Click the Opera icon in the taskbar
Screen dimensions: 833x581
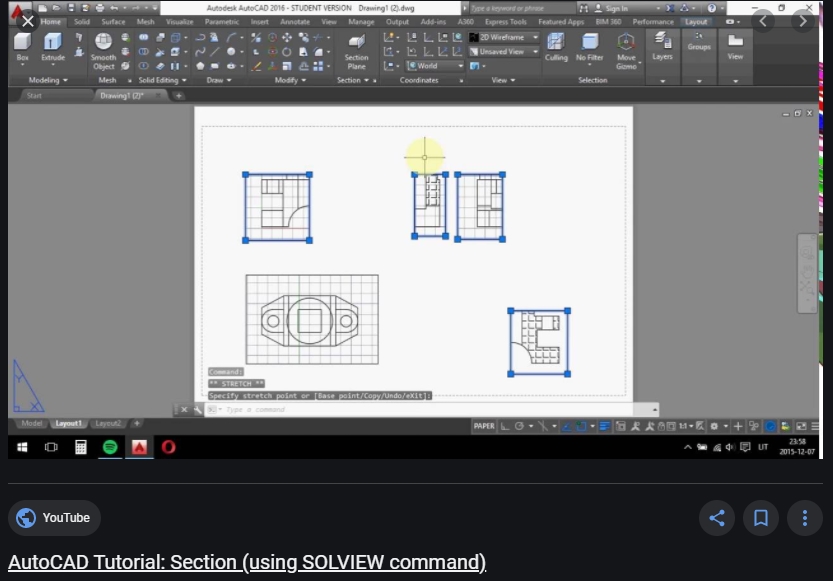pos(168,447)
